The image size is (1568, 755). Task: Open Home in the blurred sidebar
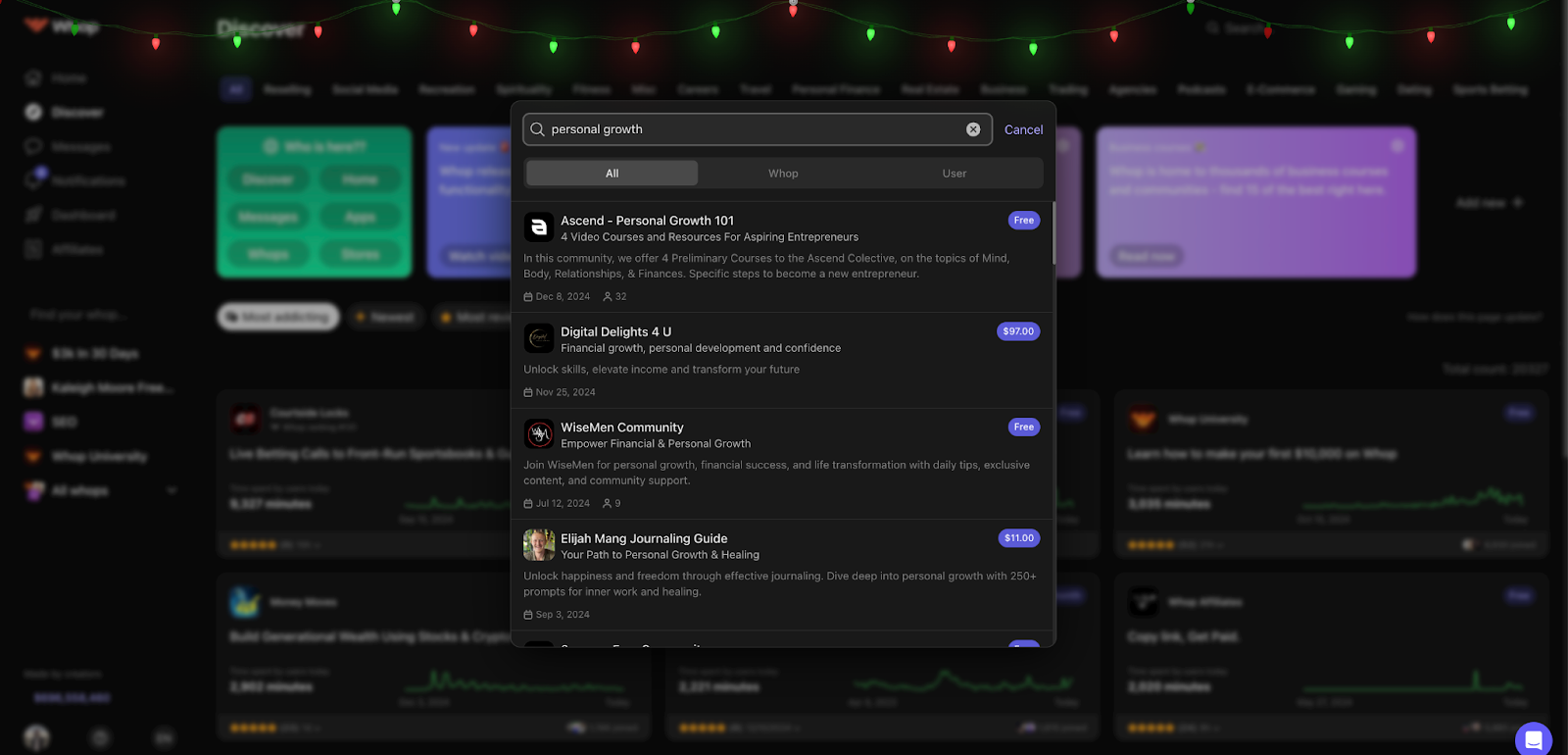57,77
